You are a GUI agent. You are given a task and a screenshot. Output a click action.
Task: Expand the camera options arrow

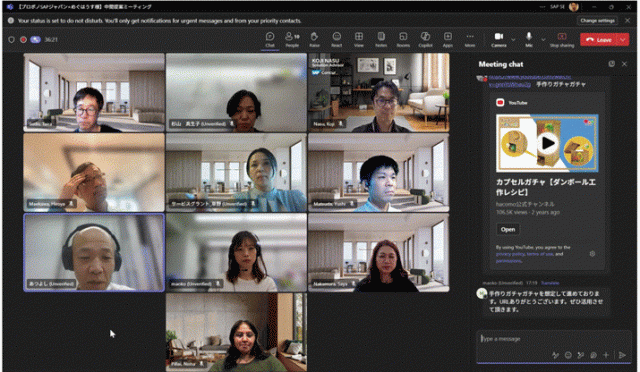(x=513, y=40)
